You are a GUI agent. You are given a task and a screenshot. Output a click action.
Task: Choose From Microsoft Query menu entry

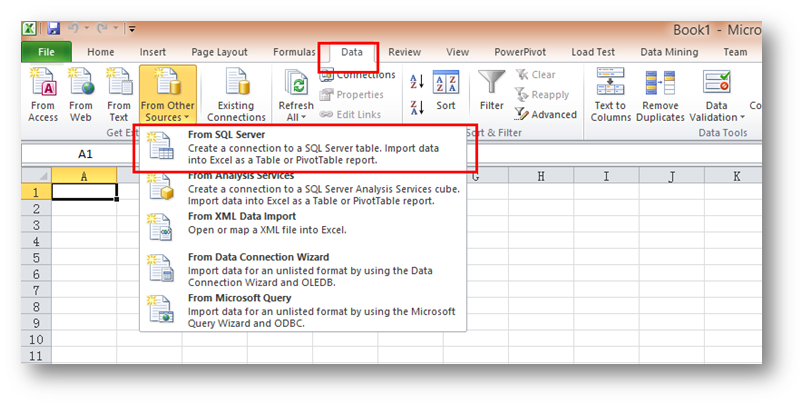click(x=303, y=311)
